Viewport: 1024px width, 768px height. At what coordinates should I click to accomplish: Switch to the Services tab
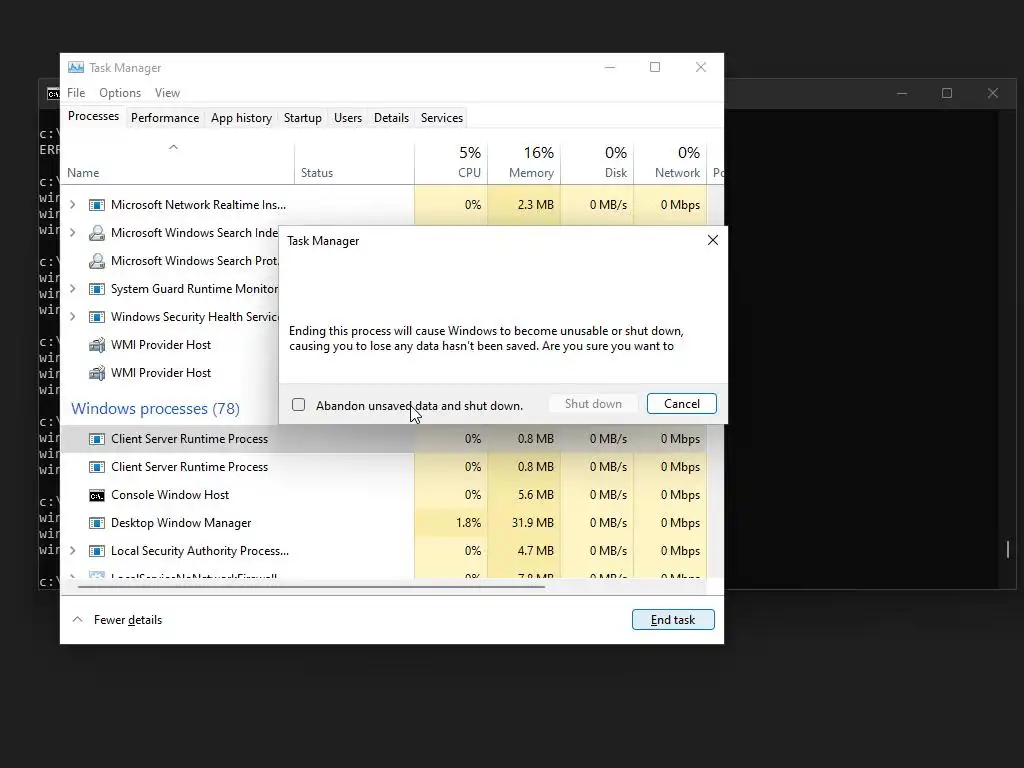441,118
